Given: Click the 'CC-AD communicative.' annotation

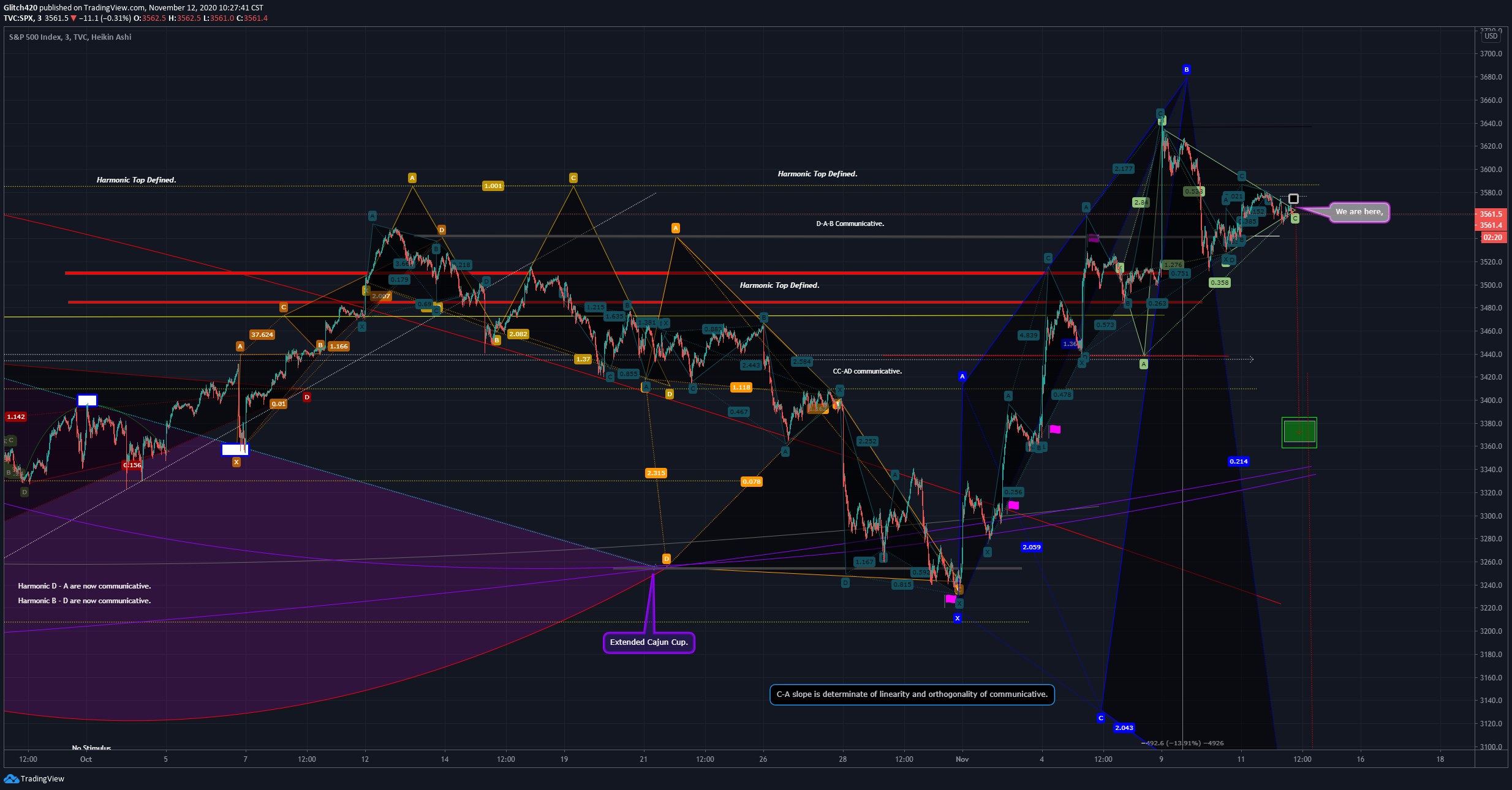Looking at the screenshot, I should point(867,371).
